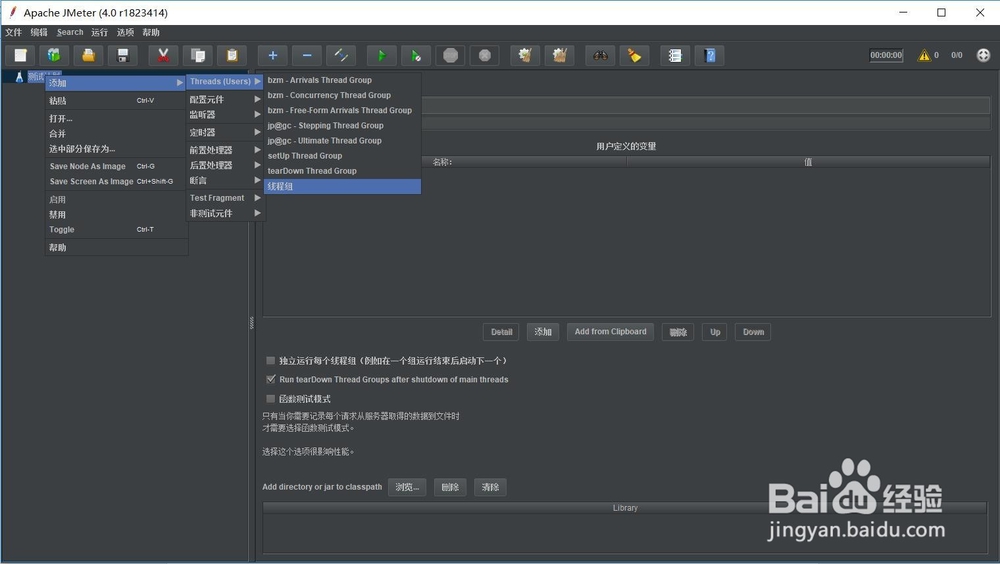Click the Detail button
Image resolution: width=1000 pixels, height=564 pixels.
[x=501, y=332]
